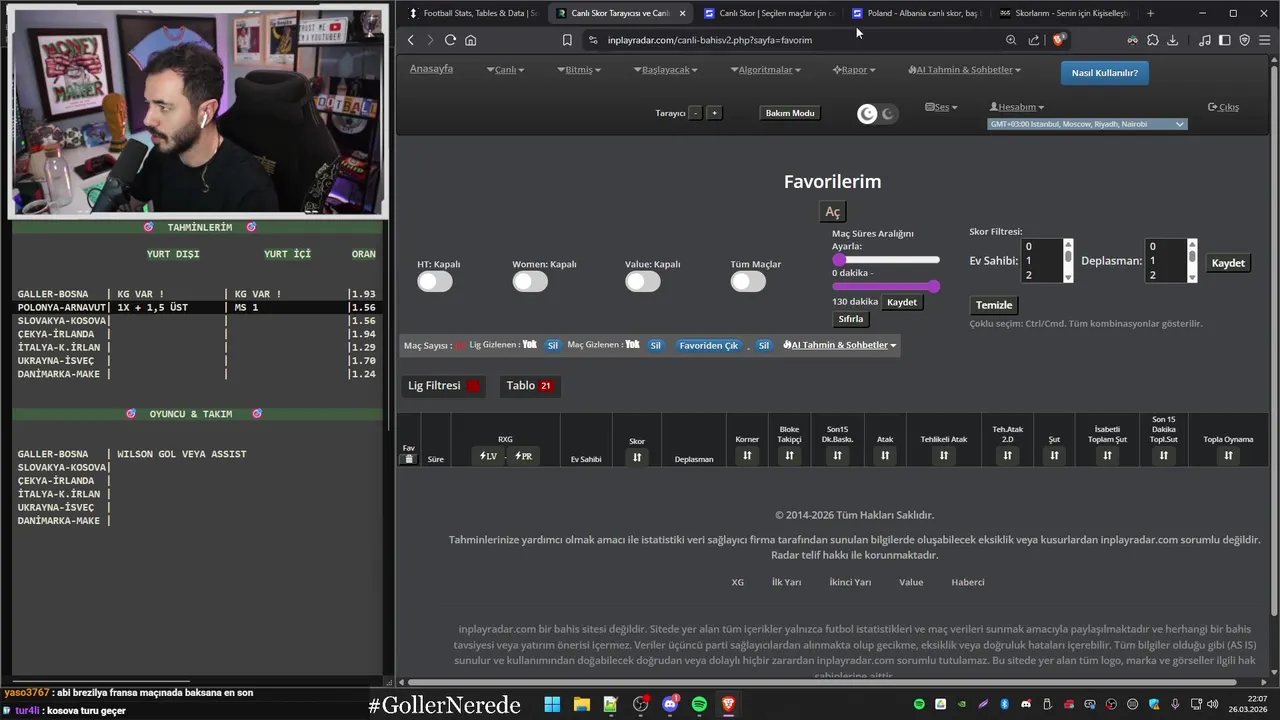Open the browser downloads icon
This screenshot has width=1280, height=720.
[x=1173, y=40]
